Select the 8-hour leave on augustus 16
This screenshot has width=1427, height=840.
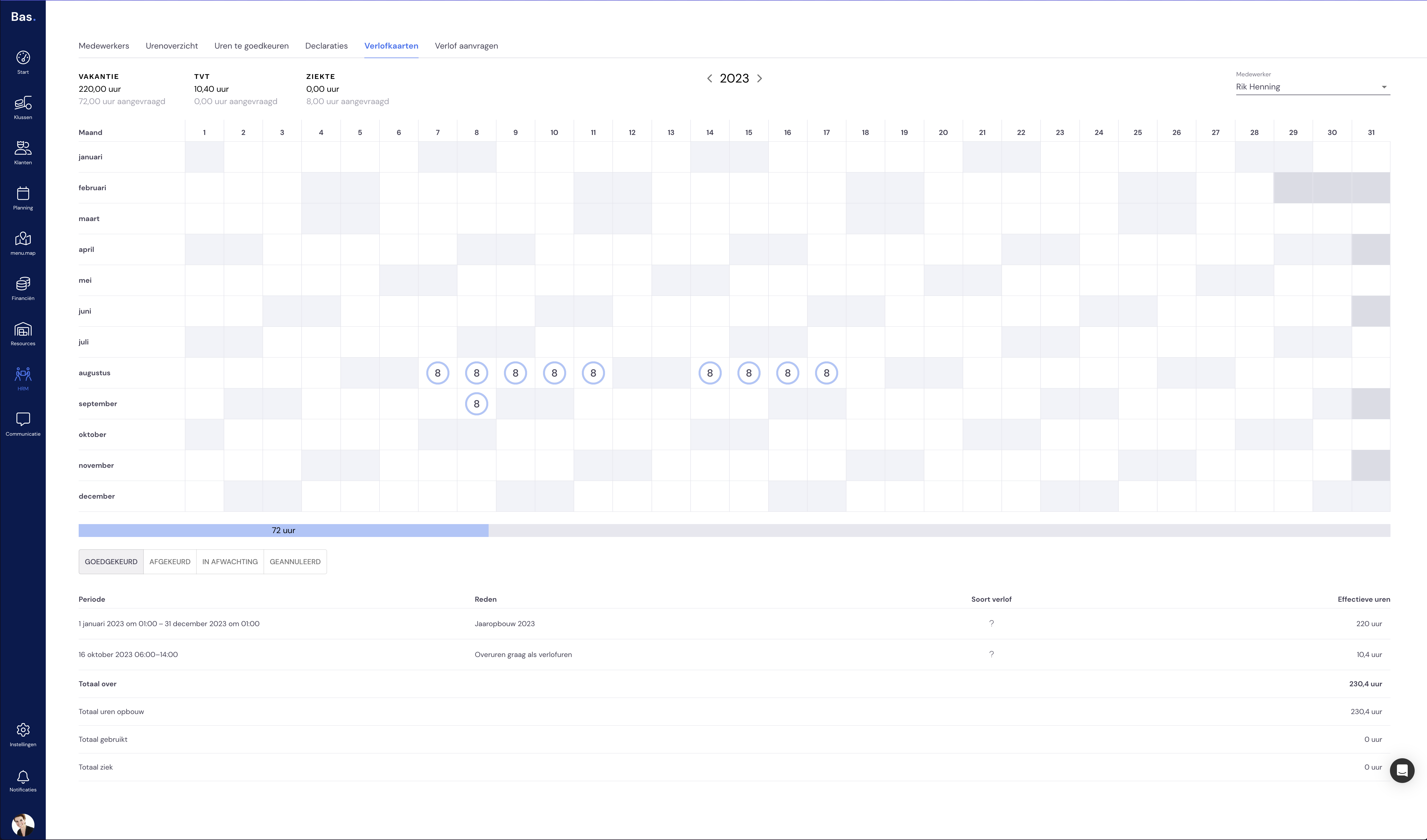pos(788,373)
